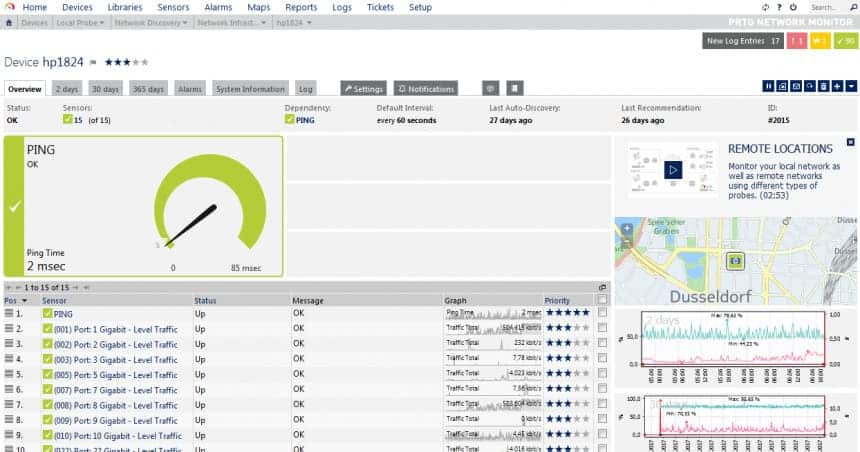Screen dimensions: 860x452
Task: Open the Notifications button
Action: pyautogui.click(x=426, y=88)
